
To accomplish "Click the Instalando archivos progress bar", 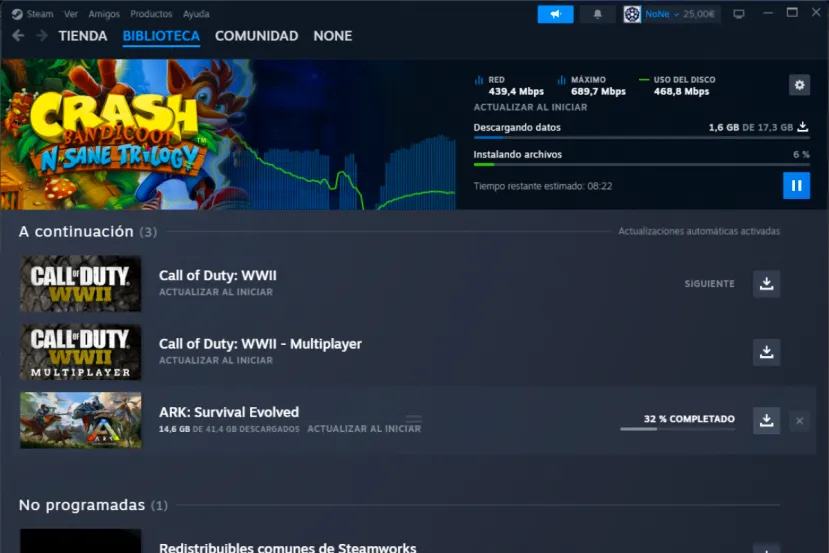I will (x=641, y=164).
